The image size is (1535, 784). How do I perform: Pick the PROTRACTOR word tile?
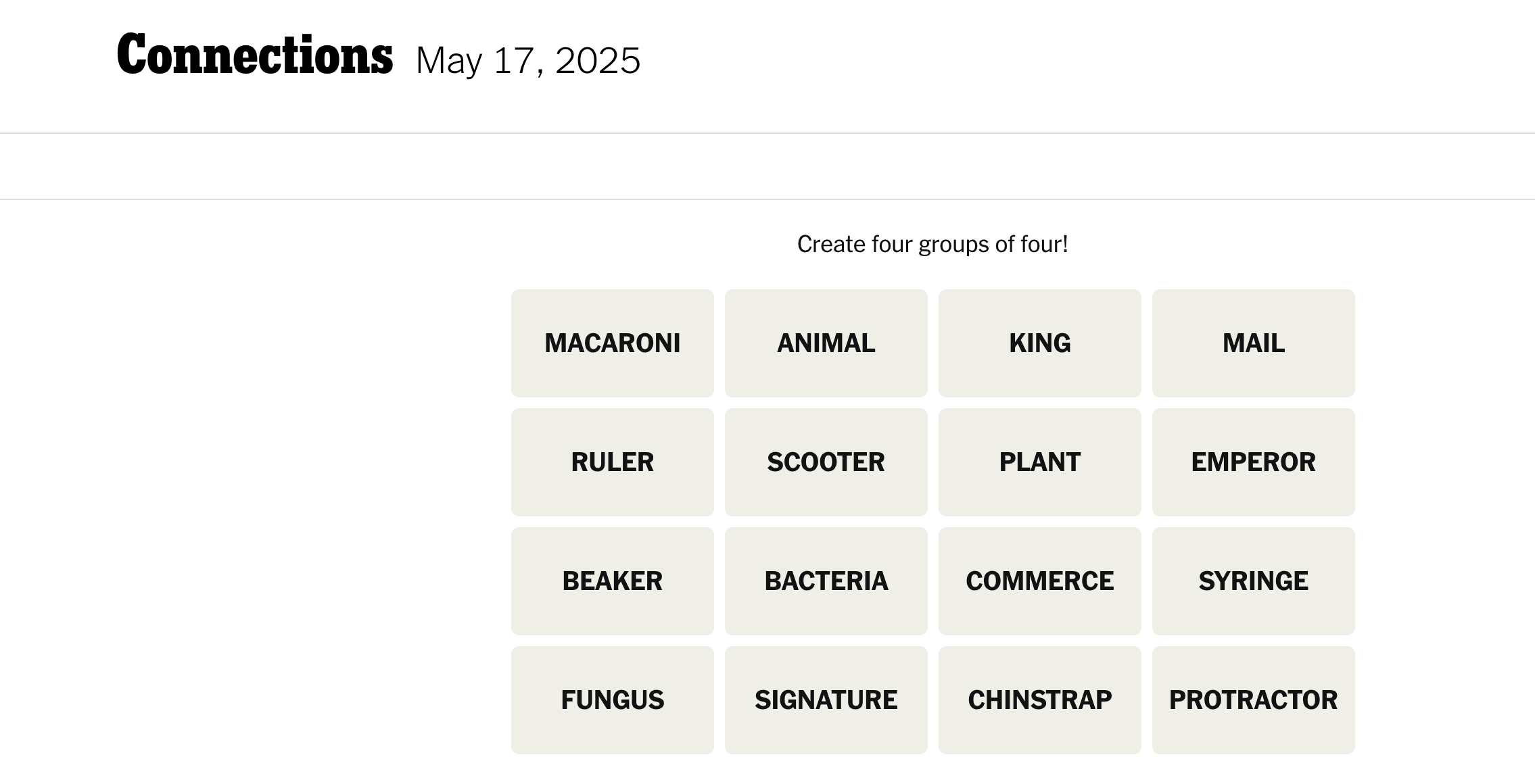tap(1253, 700)
